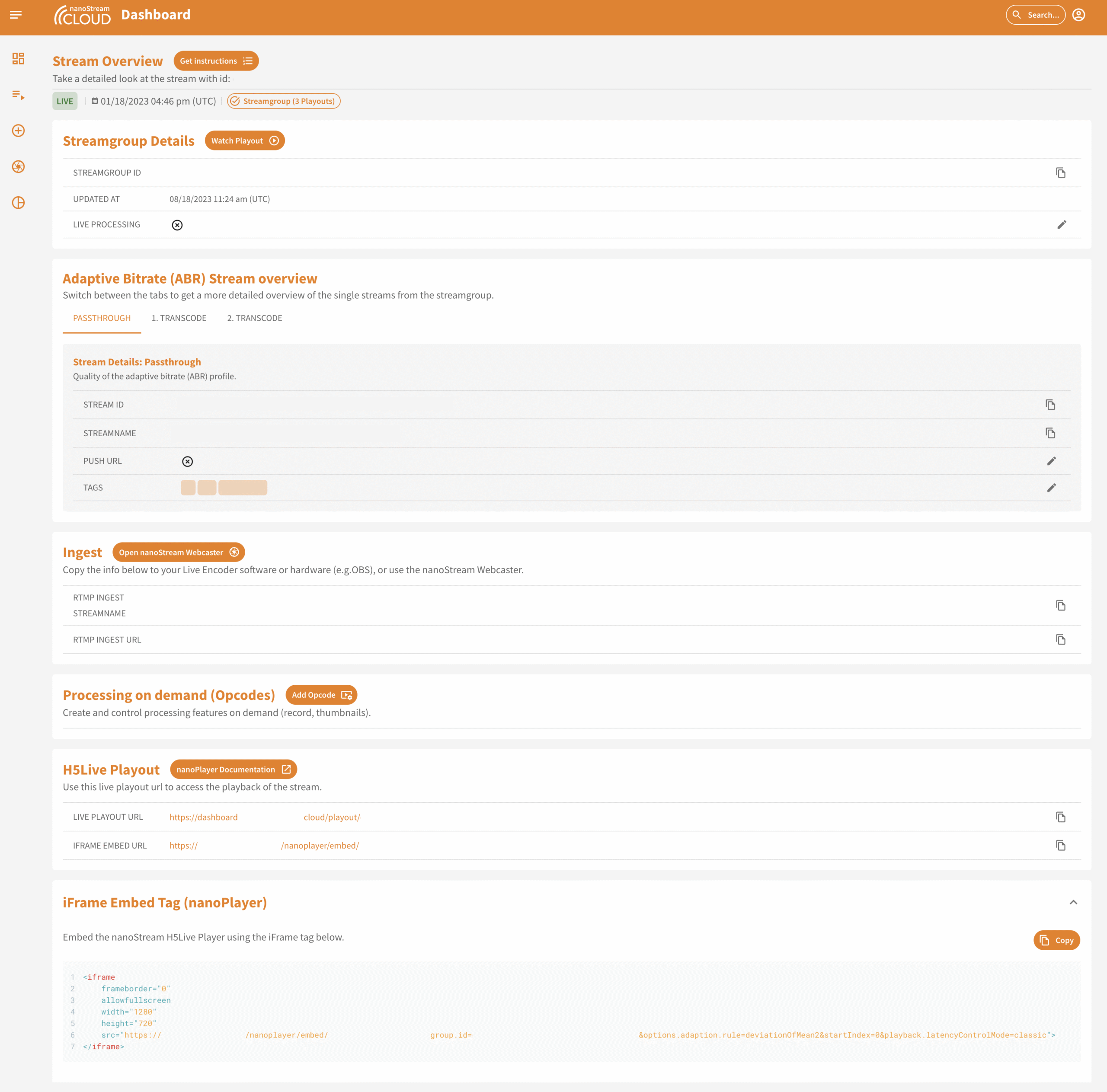Screen dimensions: 1107x1092
Task: Collapse the iFrame Embed Tag section
Action: pyautogui.click(x=1072, y=902)
